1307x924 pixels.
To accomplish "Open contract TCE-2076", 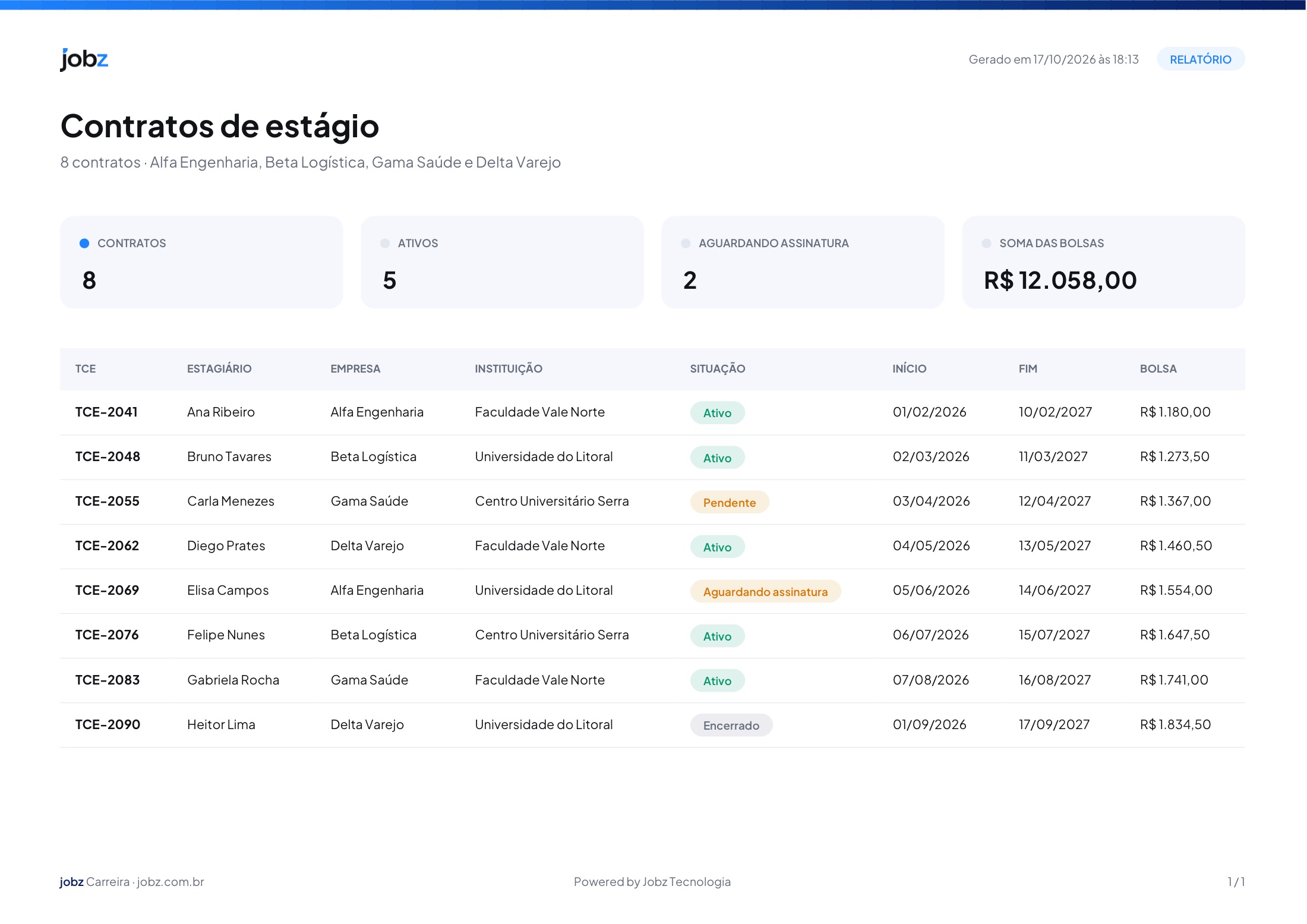I will [107, 635].
